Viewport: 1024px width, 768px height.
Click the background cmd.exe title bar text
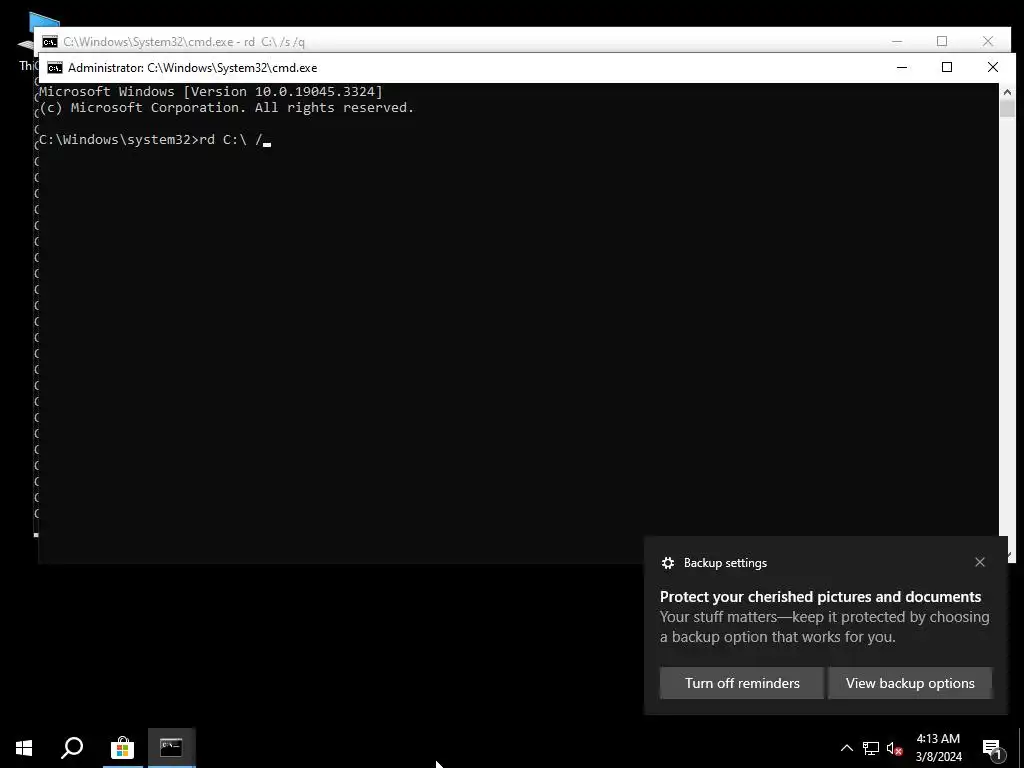184,42
